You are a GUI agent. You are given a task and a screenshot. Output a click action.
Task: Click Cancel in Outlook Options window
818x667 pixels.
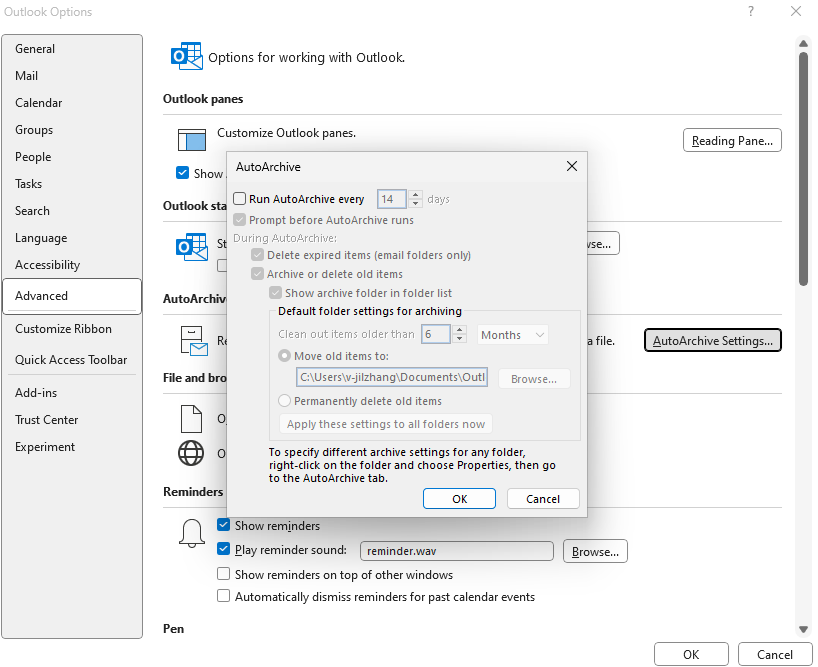[x=775, y=654]
